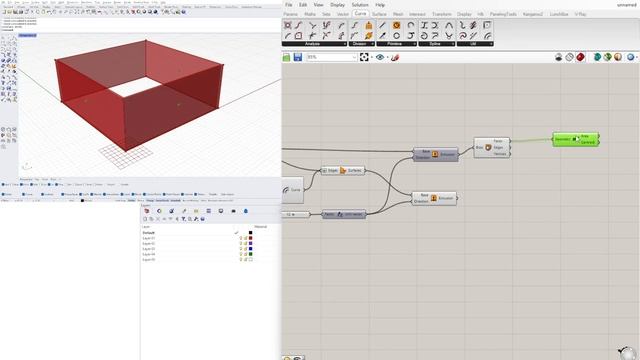This screenshot has width=640, height=360.
Task: Click the open file icon in Grasshopper toolbar
Action: [287, 57]
